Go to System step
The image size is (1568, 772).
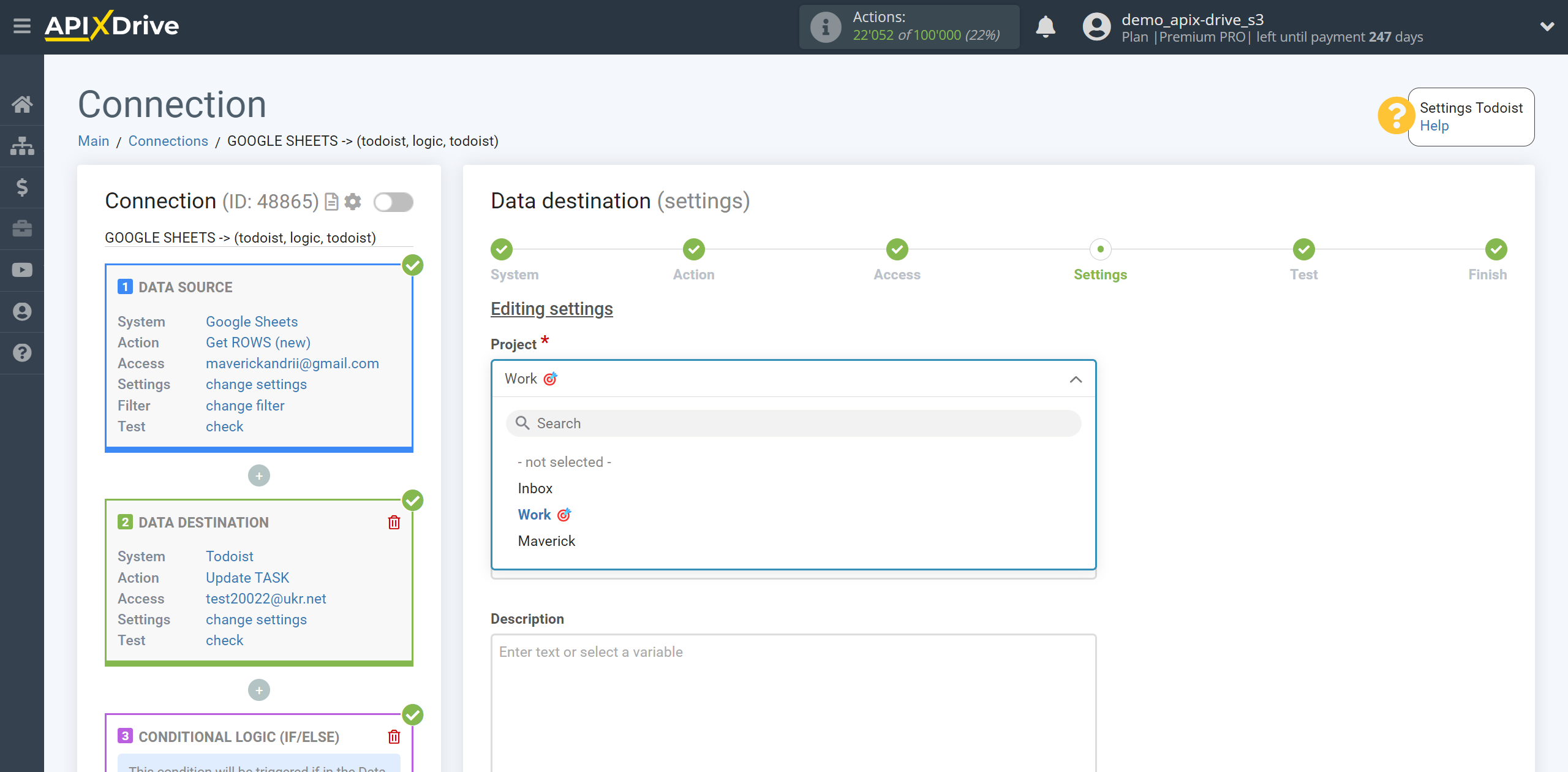pyautogui.click(x=502, y=249)
